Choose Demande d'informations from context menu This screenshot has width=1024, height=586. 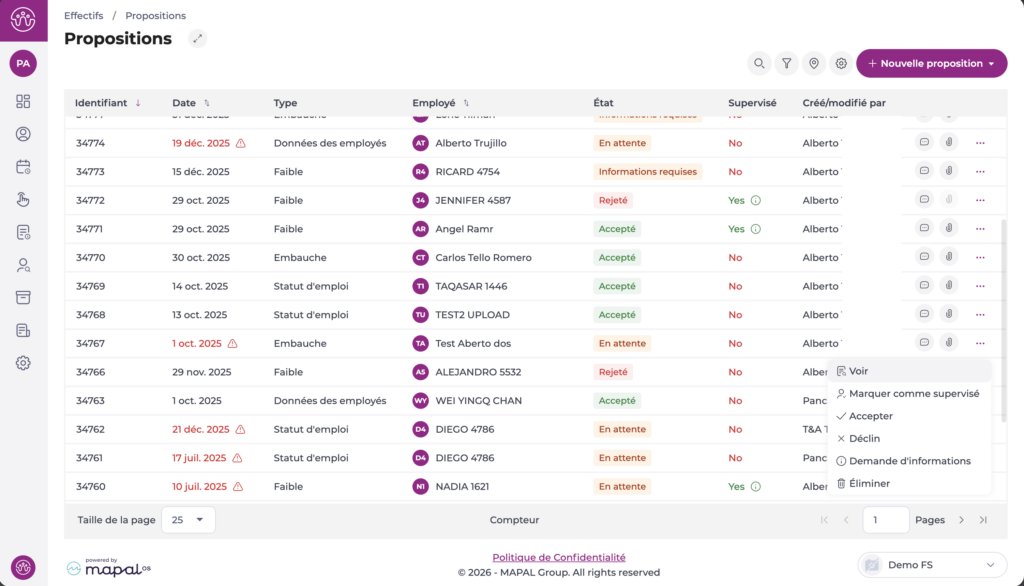909,461
